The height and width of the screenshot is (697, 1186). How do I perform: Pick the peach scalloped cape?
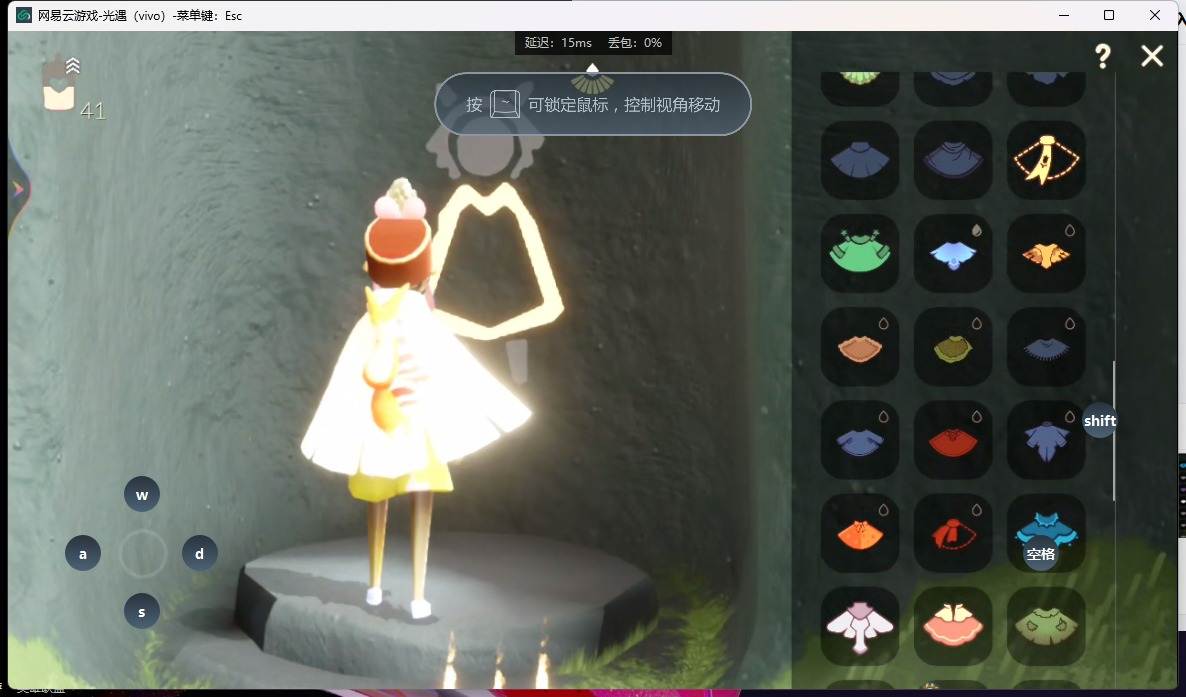(x=860, y=347)
